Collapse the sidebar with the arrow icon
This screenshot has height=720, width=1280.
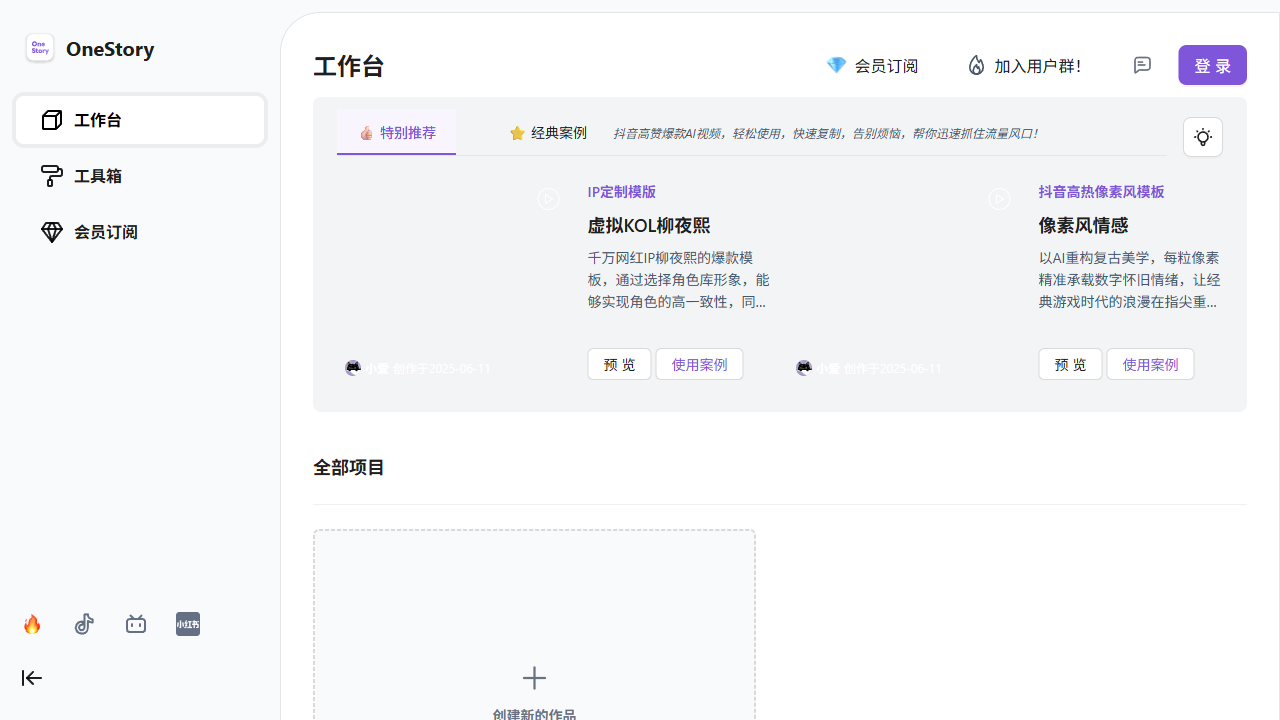click(x=32, y=678)
